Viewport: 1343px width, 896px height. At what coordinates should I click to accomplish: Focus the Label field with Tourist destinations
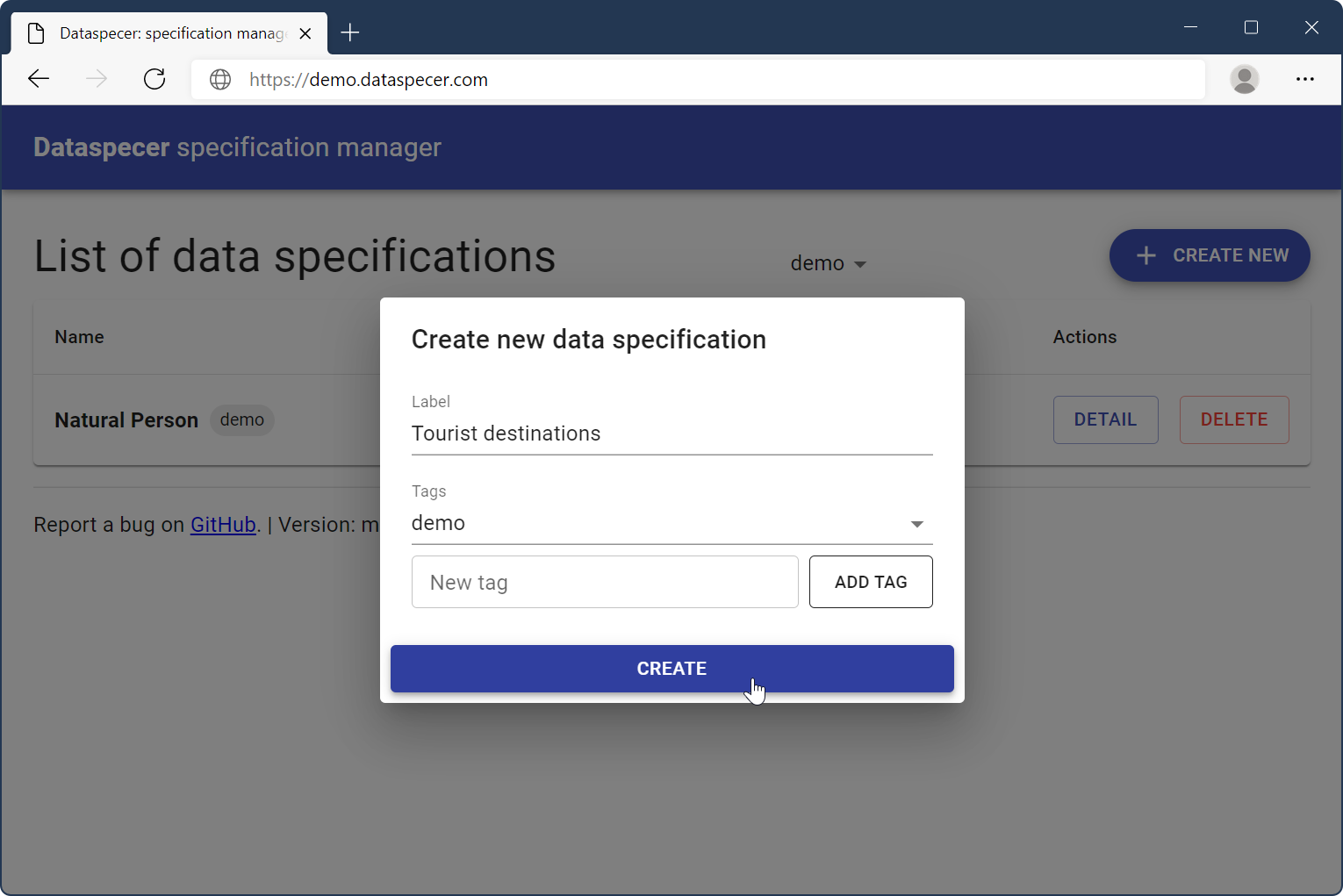coord(671,434)
